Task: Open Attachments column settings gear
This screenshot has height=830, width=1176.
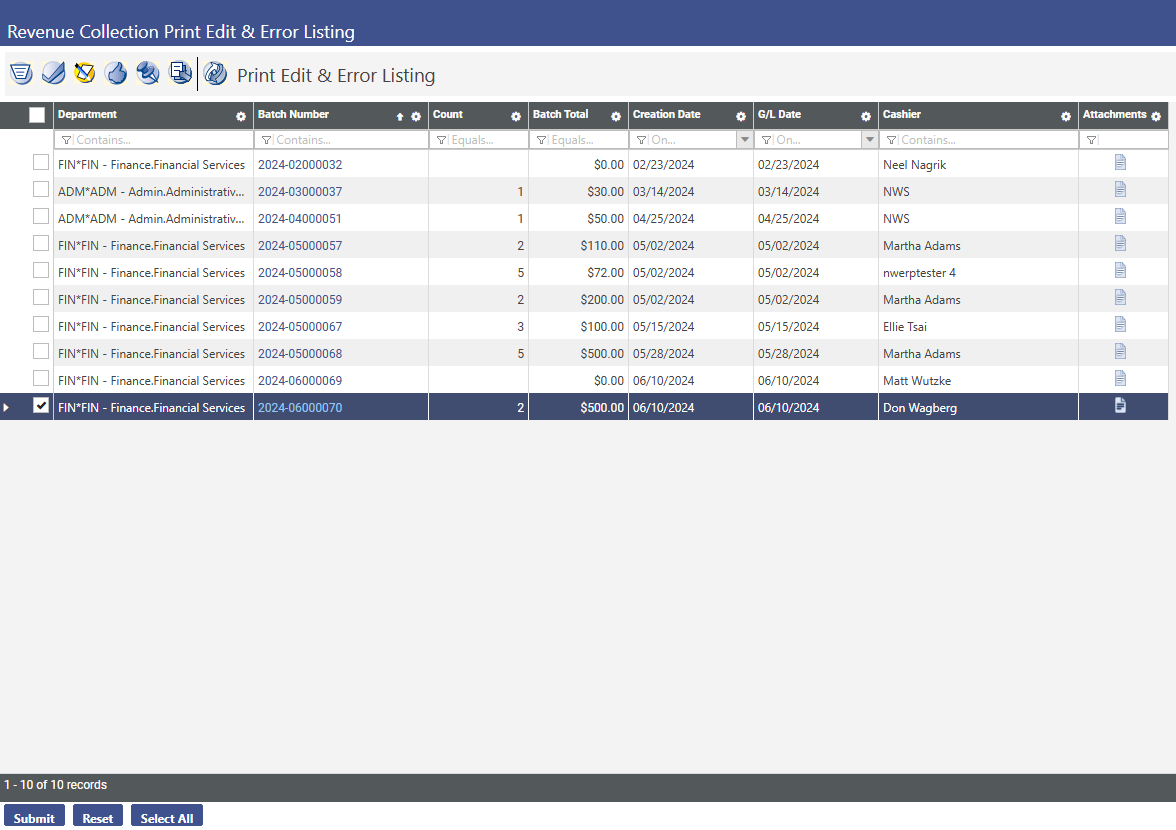Action: (1156, 116)
